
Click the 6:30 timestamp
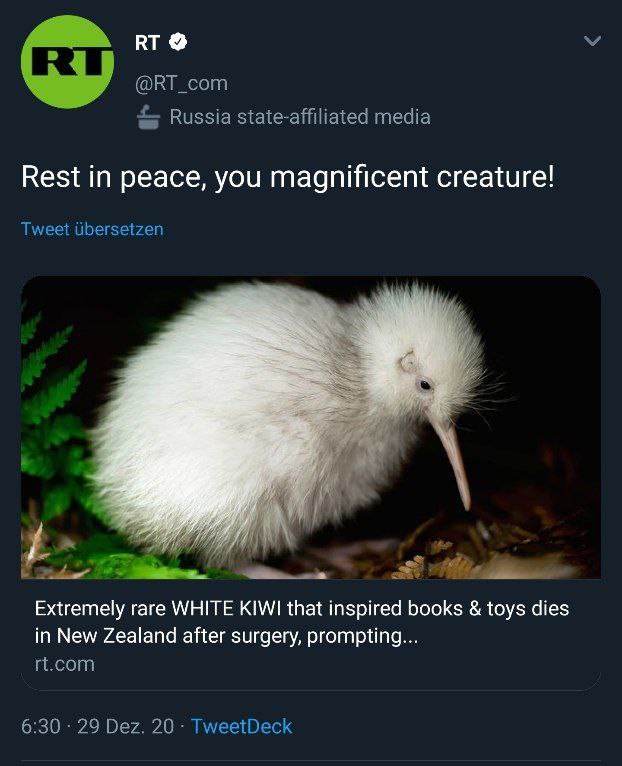[41, 726]
